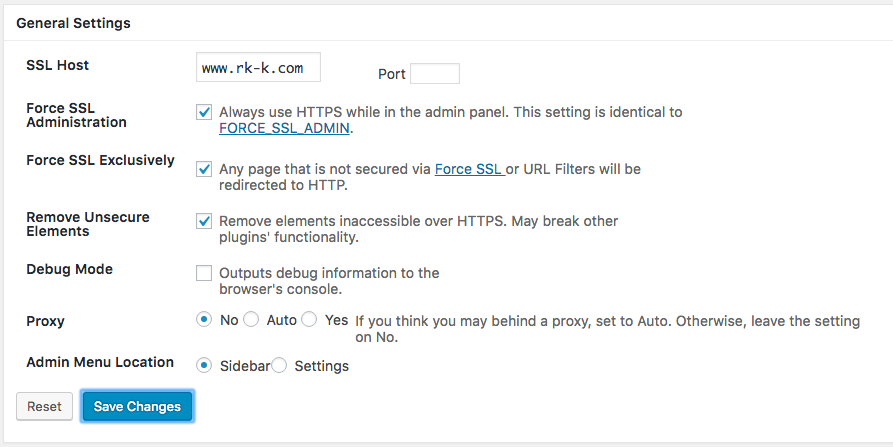Select Sidebar for Admin Menu Location

click(x=204, y=366)
